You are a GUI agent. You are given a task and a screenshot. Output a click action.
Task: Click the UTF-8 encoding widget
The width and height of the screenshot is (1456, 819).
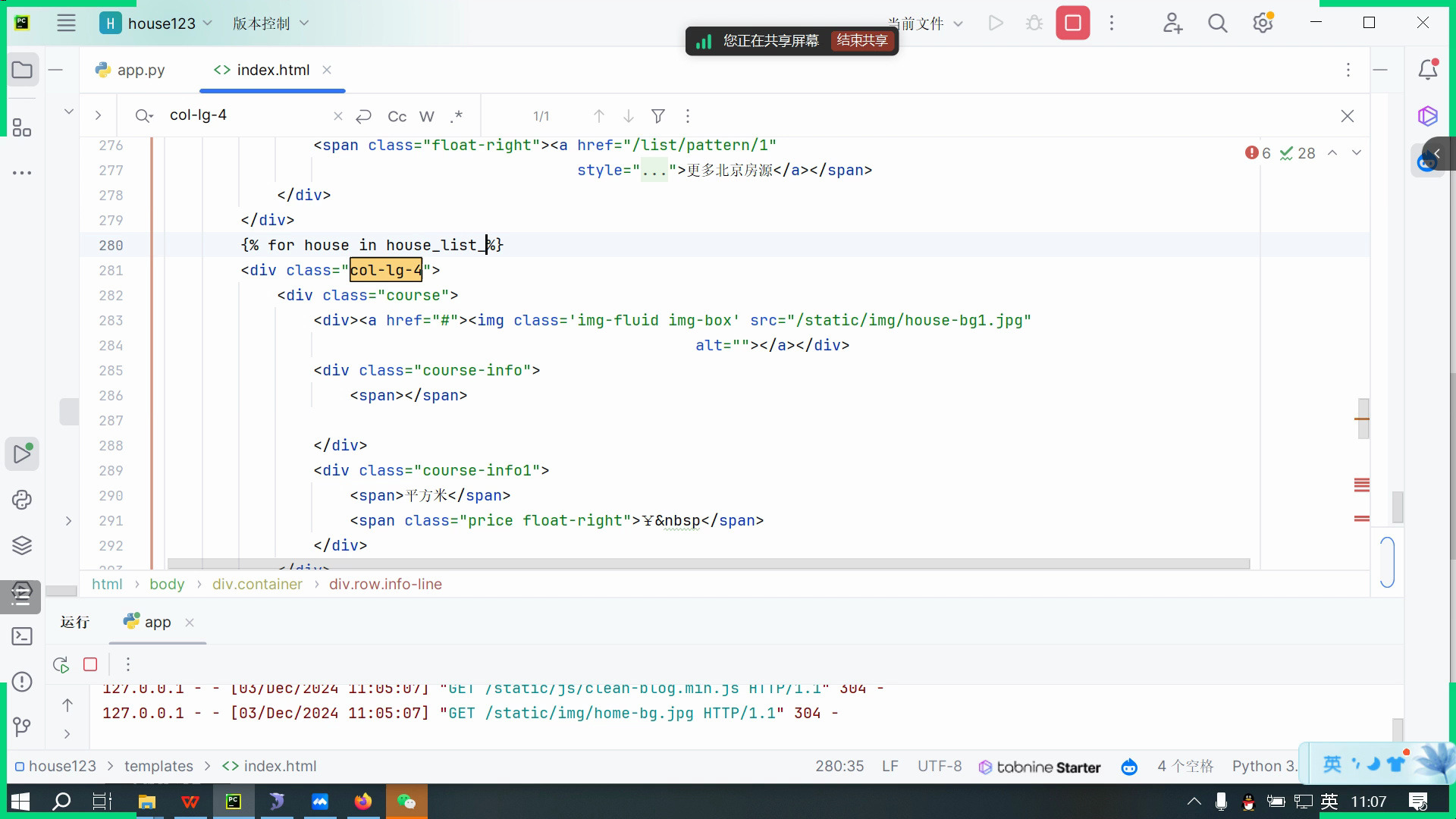point(940,767)
